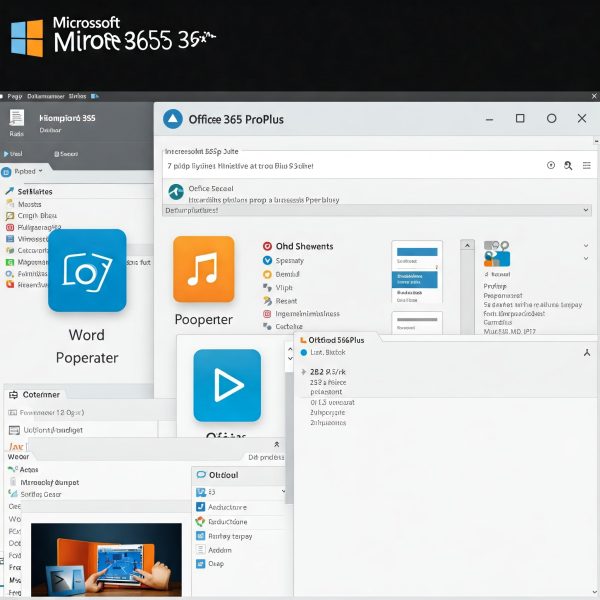
Task: Click the pin icon in Oltfiod 566Plus panel
Action: 587,352
